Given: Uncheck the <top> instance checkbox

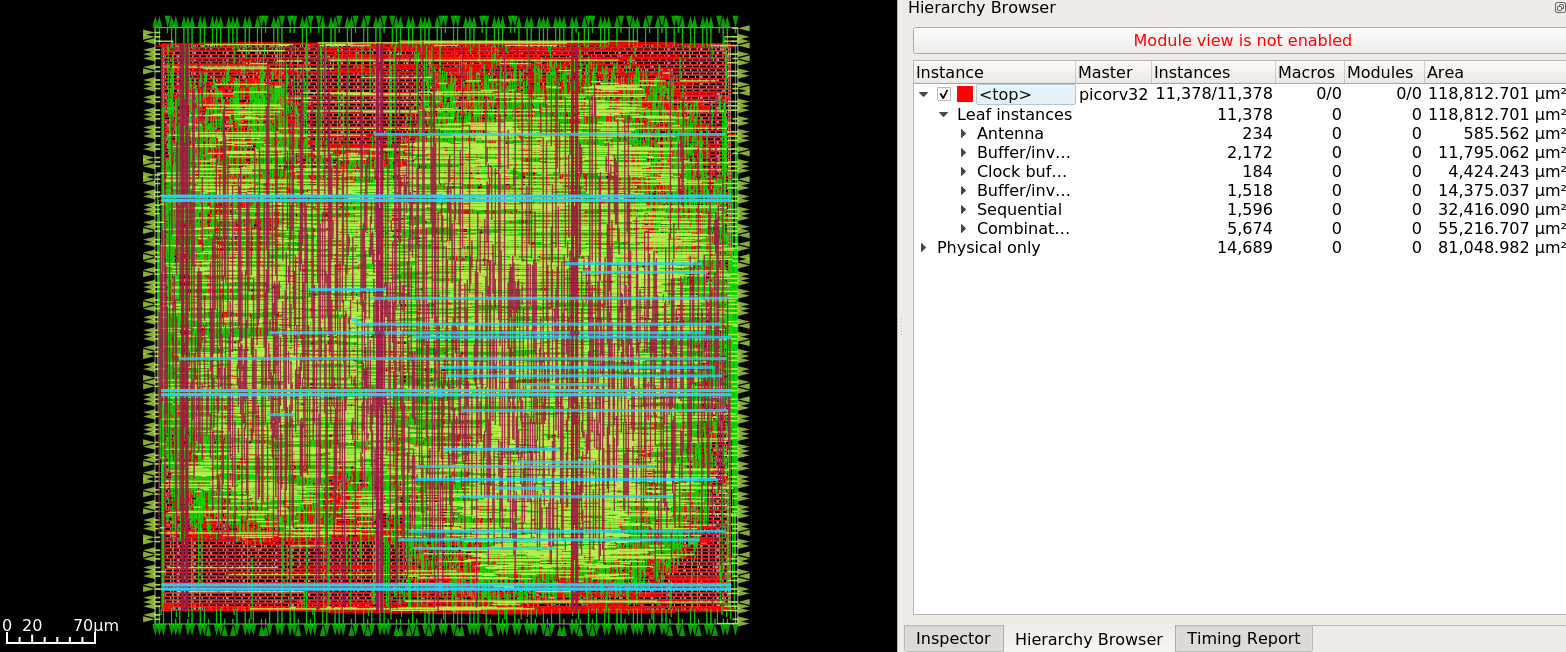Looking at the screenshot, I should point(944,95).
